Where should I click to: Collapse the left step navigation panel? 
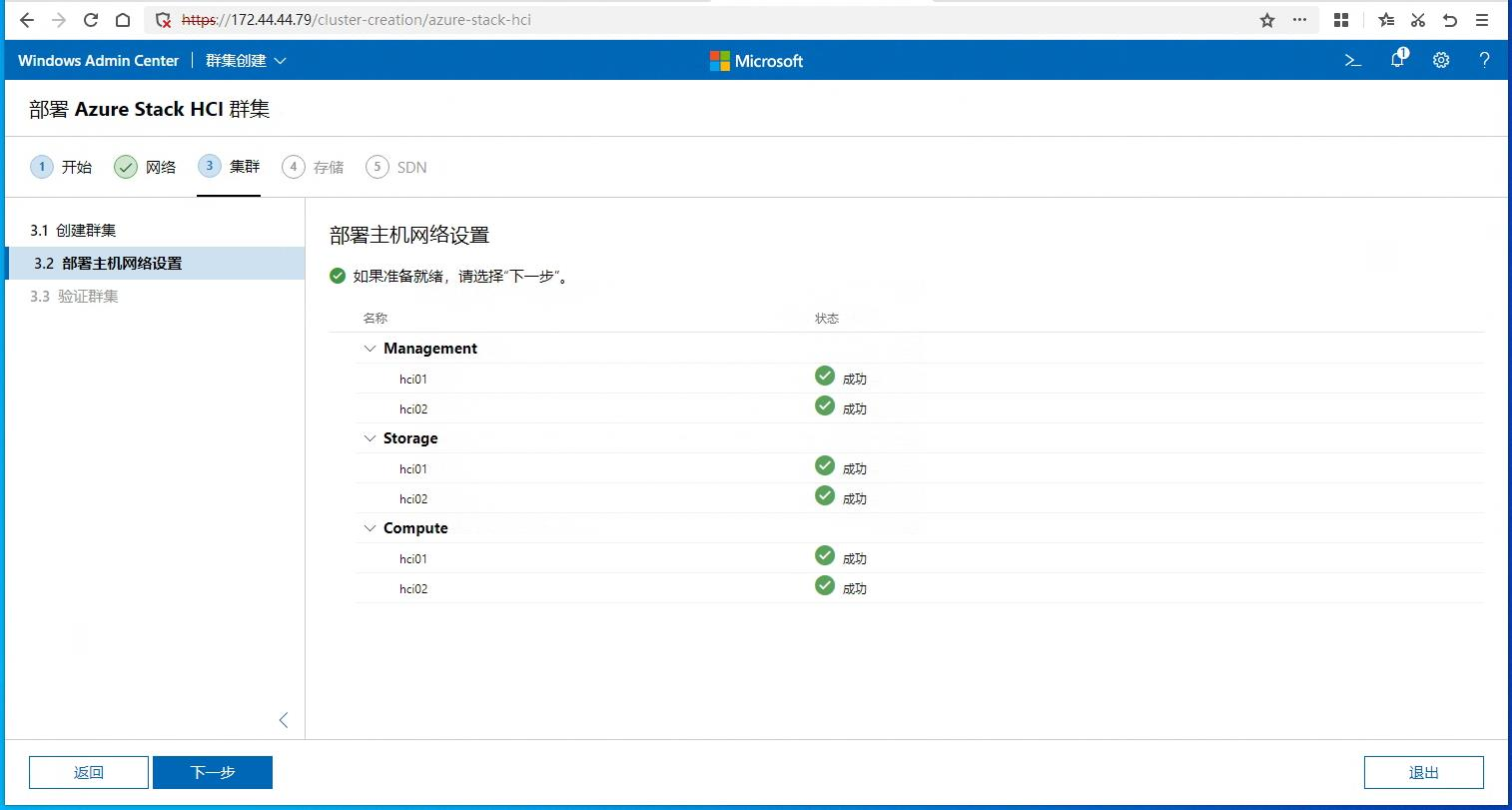point(284,720)
